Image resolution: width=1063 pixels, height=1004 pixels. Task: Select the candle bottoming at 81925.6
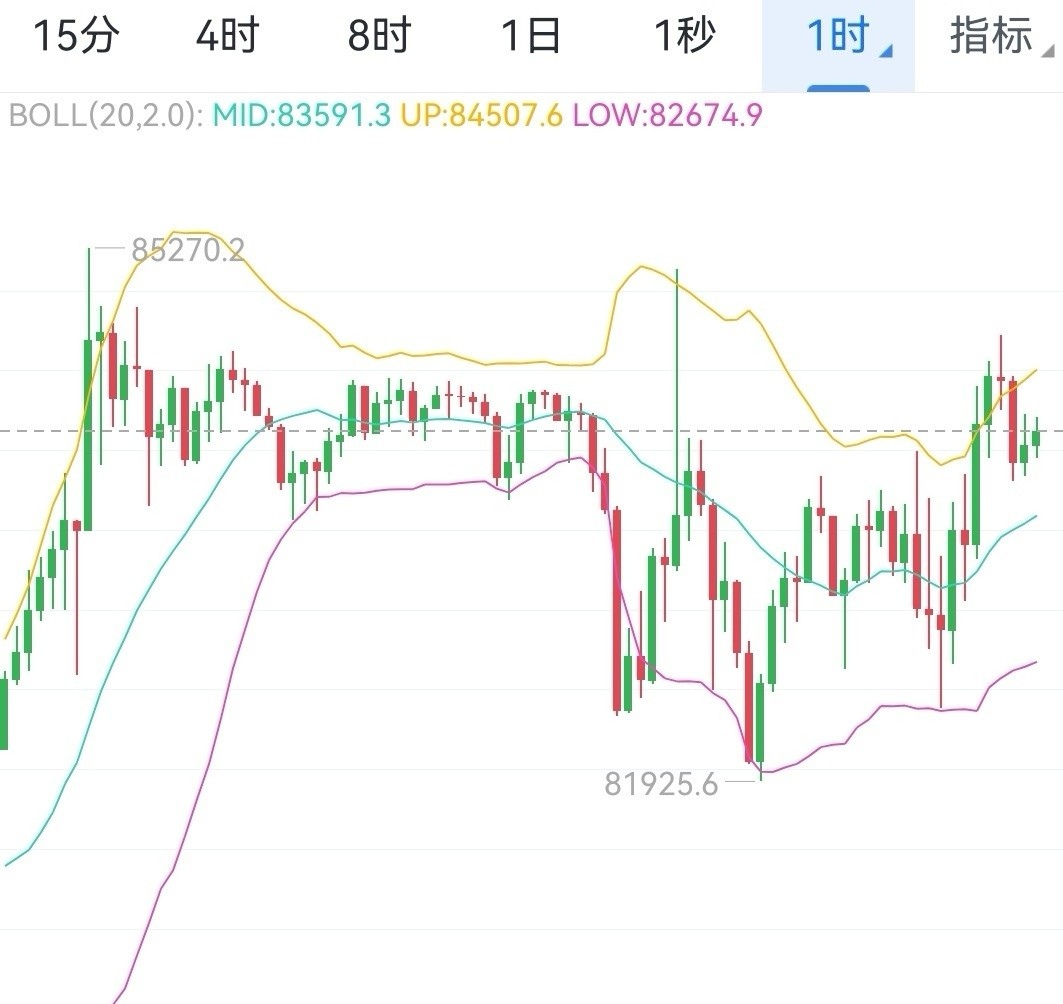coord(760,720)
